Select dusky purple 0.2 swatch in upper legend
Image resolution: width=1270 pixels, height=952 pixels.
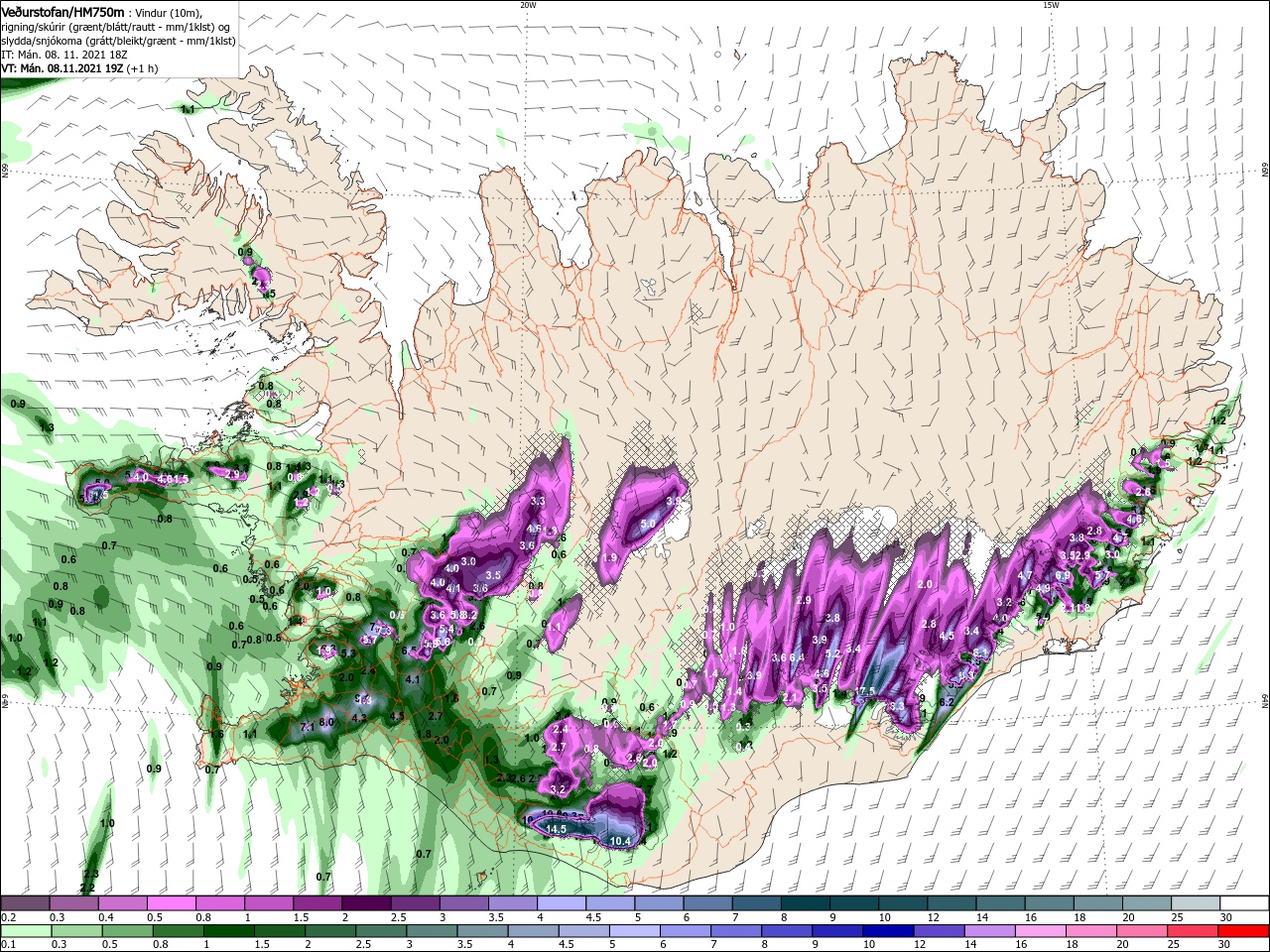click(x=25, y=903)
